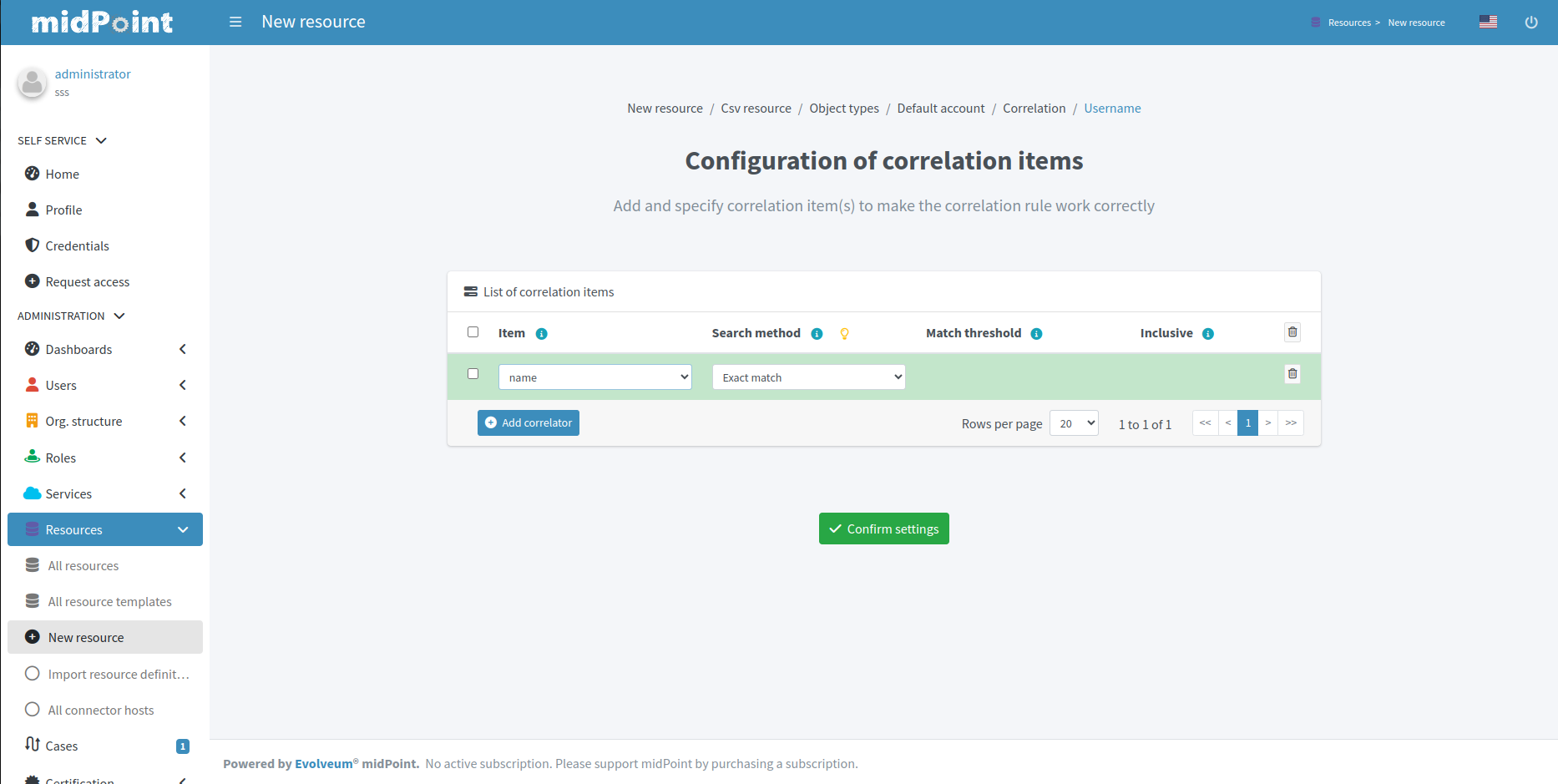The height and width of the screenshot is (784, 1558).
Task: Check the checkbox on the name correlation row
Action: point(473,374)
